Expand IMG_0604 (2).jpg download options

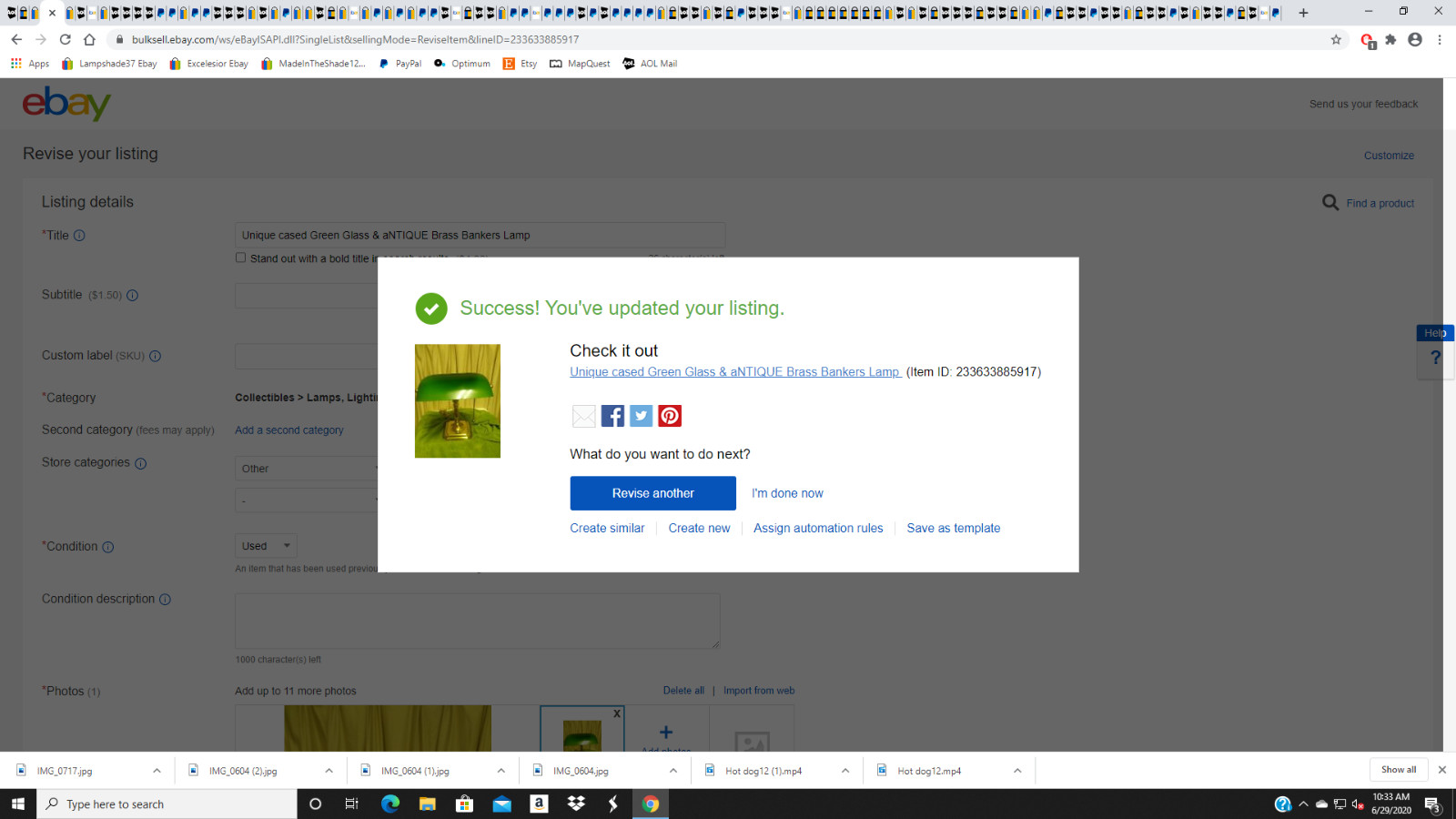[x=329, y=771]
